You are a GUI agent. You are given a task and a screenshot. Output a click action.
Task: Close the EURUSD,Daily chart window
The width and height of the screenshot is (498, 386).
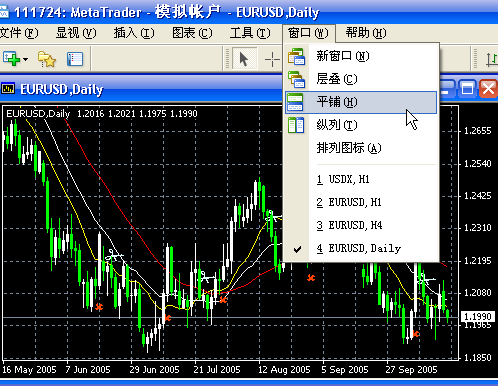(488, 89)
